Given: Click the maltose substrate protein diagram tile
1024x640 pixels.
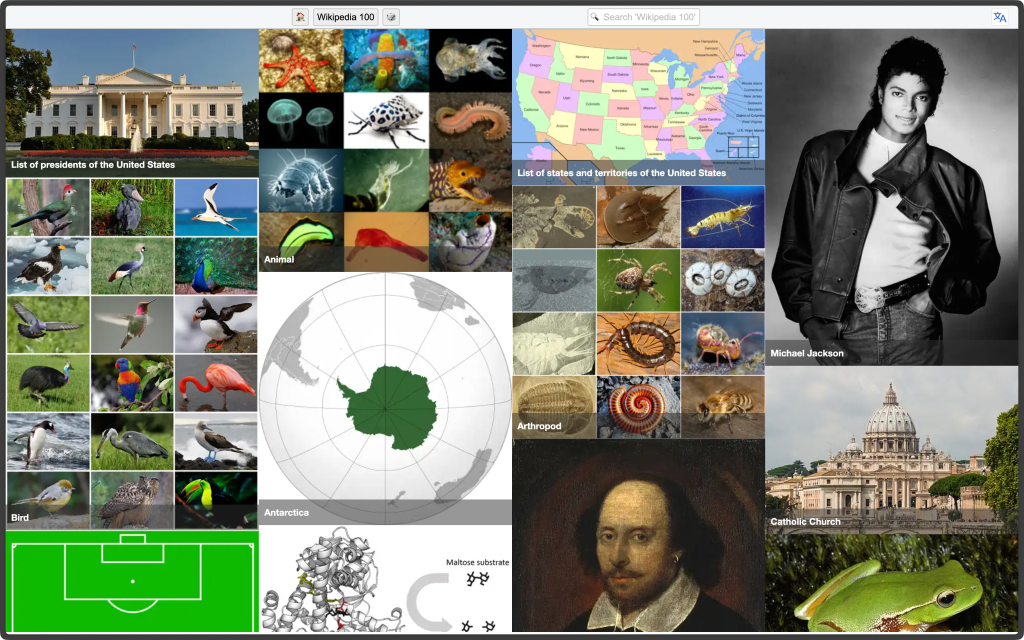Looking at the screenshot, I should point(385,580).
